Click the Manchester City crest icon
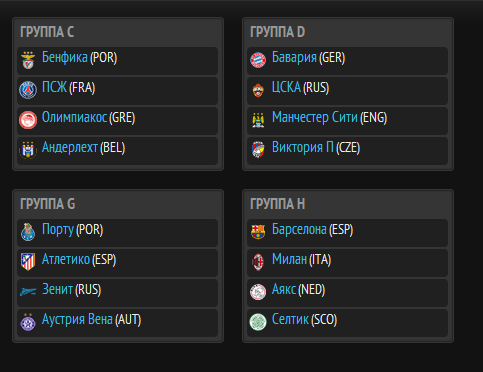483x372 pixels. [x=258, y=120]
